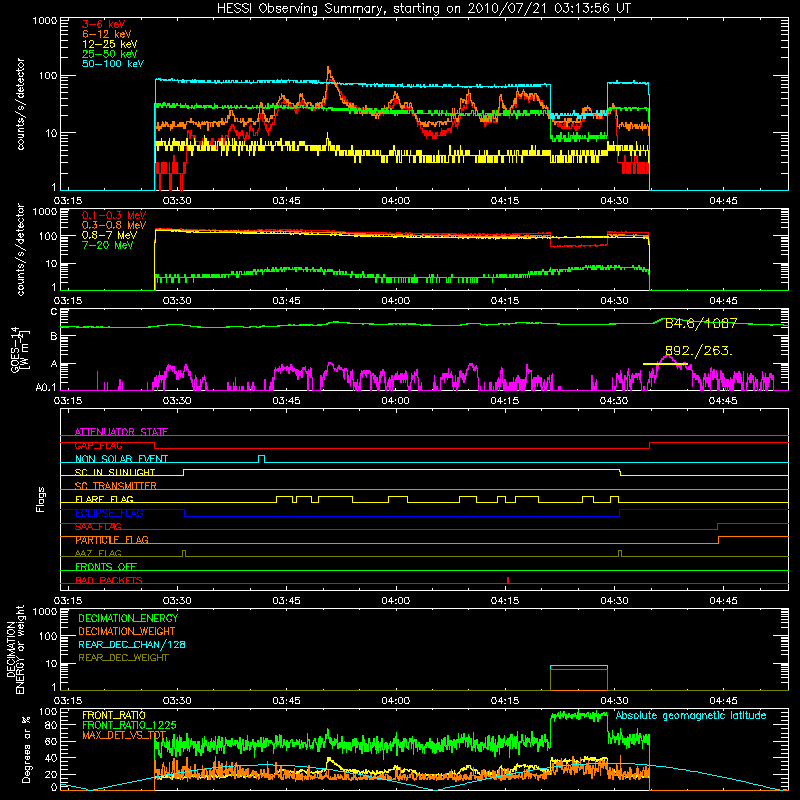Click the 0.1-0.3 MeV legend label
Viewport: 800px width, 800px height.
[x=114, y=216]
